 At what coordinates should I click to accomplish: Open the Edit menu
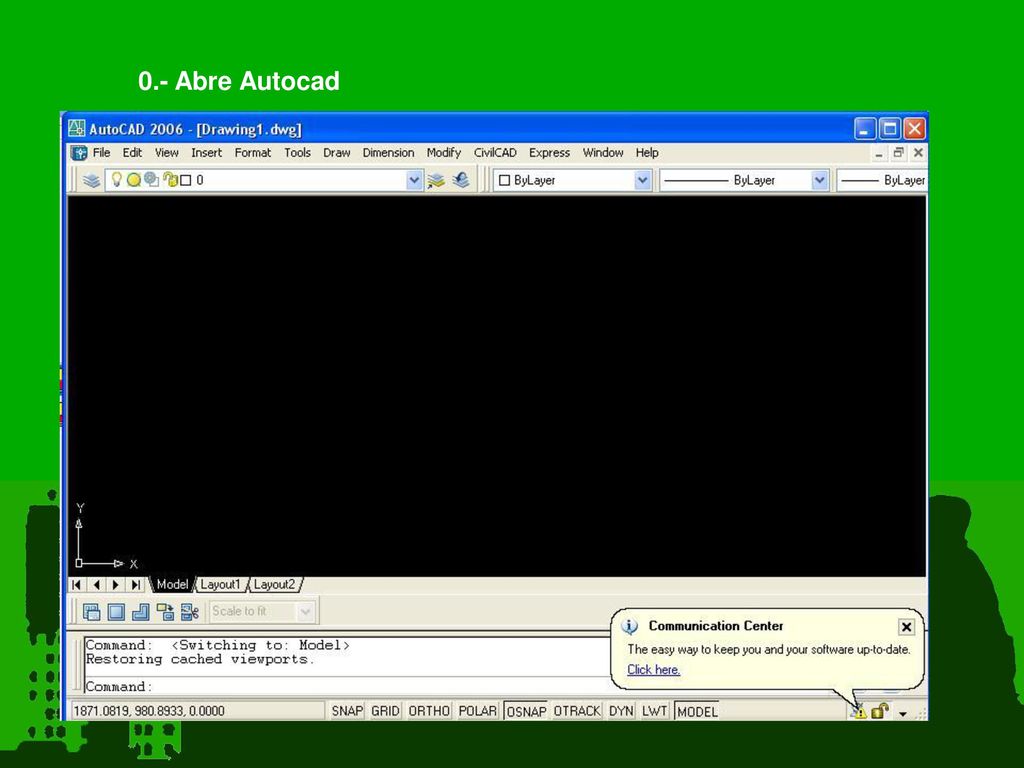132,153
